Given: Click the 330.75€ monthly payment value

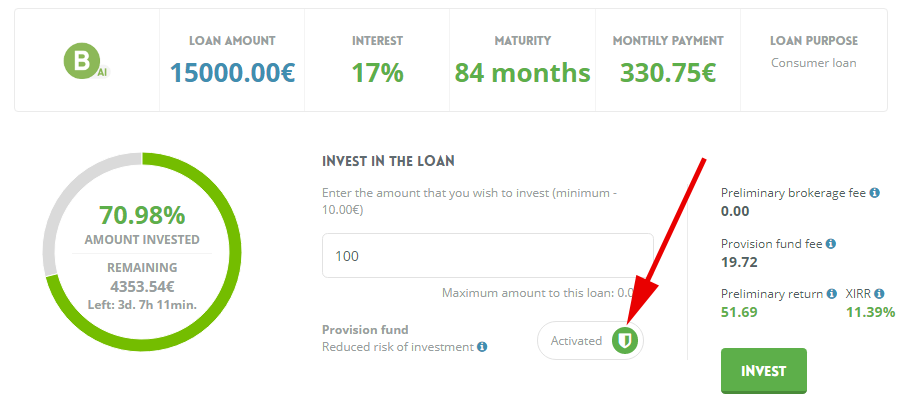Looking at the screenshot, I should [x=668, y=73].
